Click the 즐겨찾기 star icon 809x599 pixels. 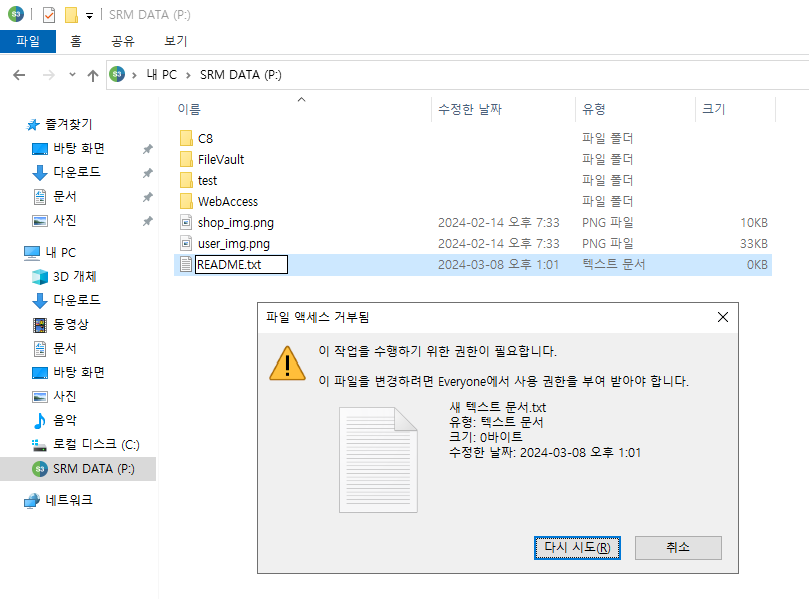[33, 125]
